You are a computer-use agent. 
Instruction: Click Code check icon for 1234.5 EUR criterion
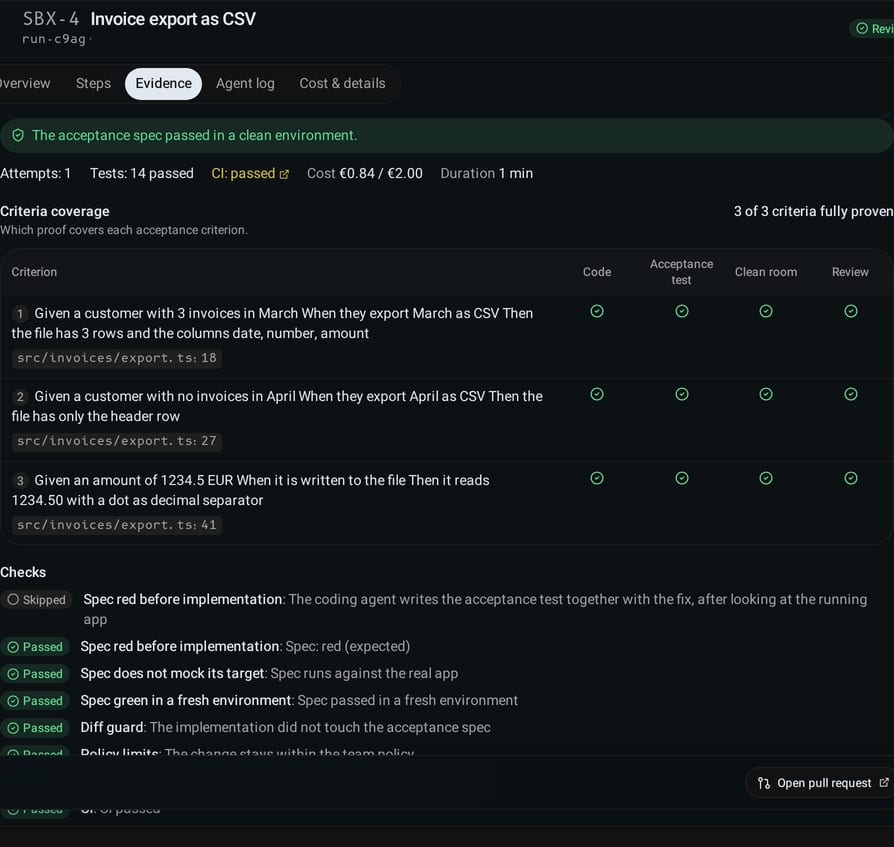point(597,478)
